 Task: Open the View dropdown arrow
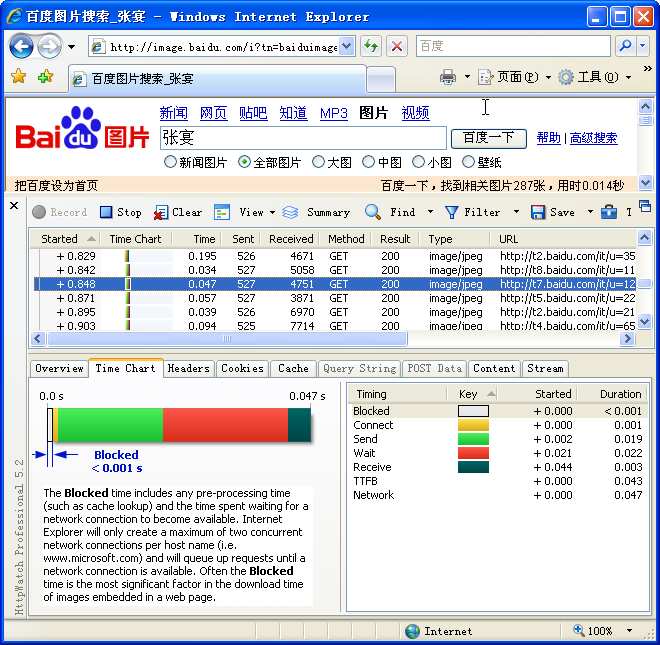pos(272,212)
